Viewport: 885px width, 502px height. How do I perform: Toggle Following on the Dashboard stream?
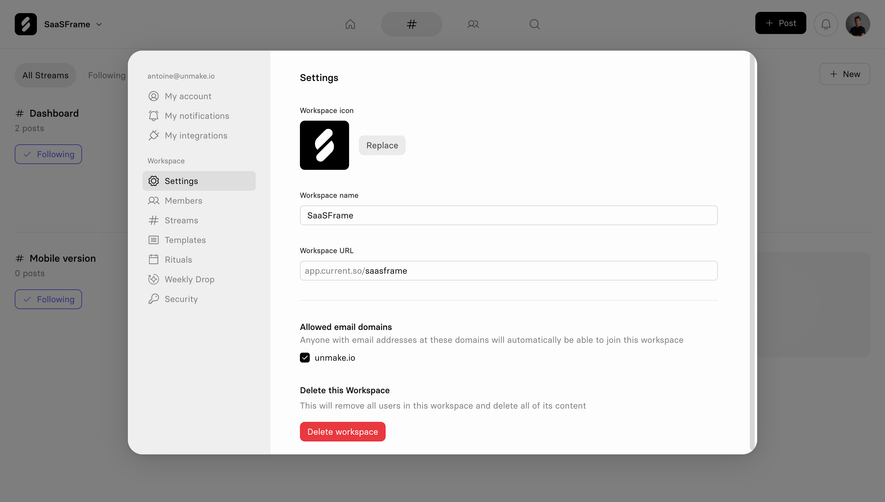coord(49,154)
